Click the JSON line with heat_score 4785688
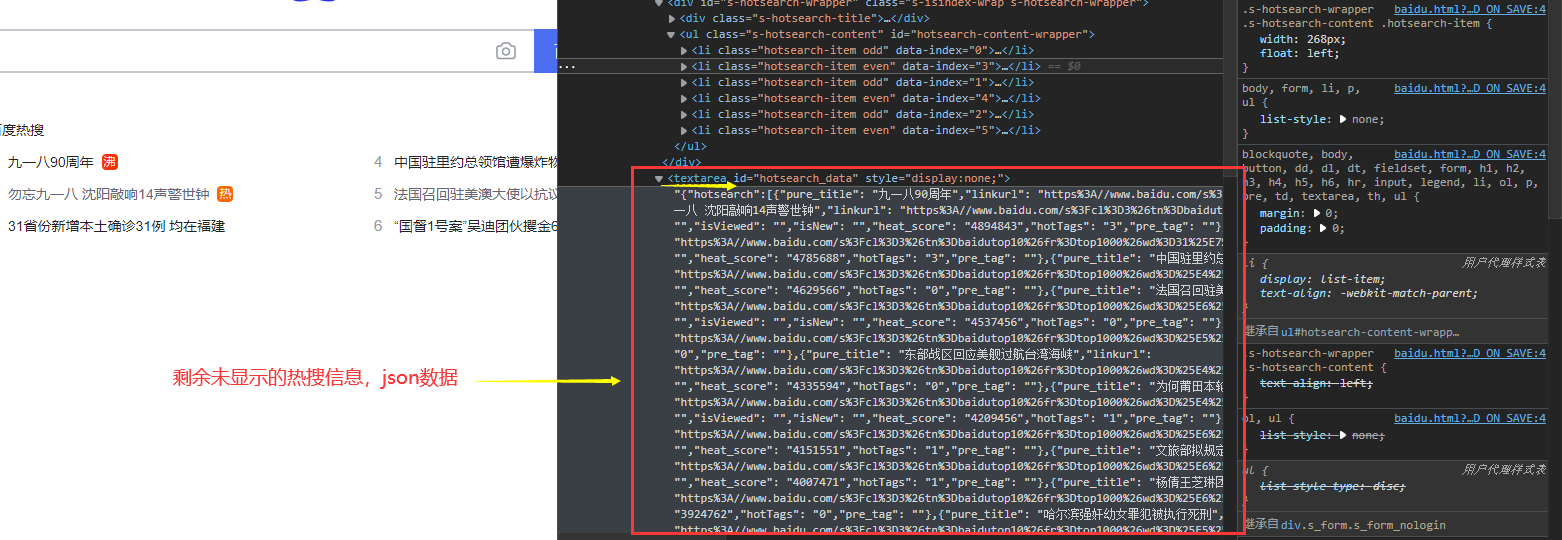The height and width of the screenshot is (540, 1562). (x=948, y=258)
